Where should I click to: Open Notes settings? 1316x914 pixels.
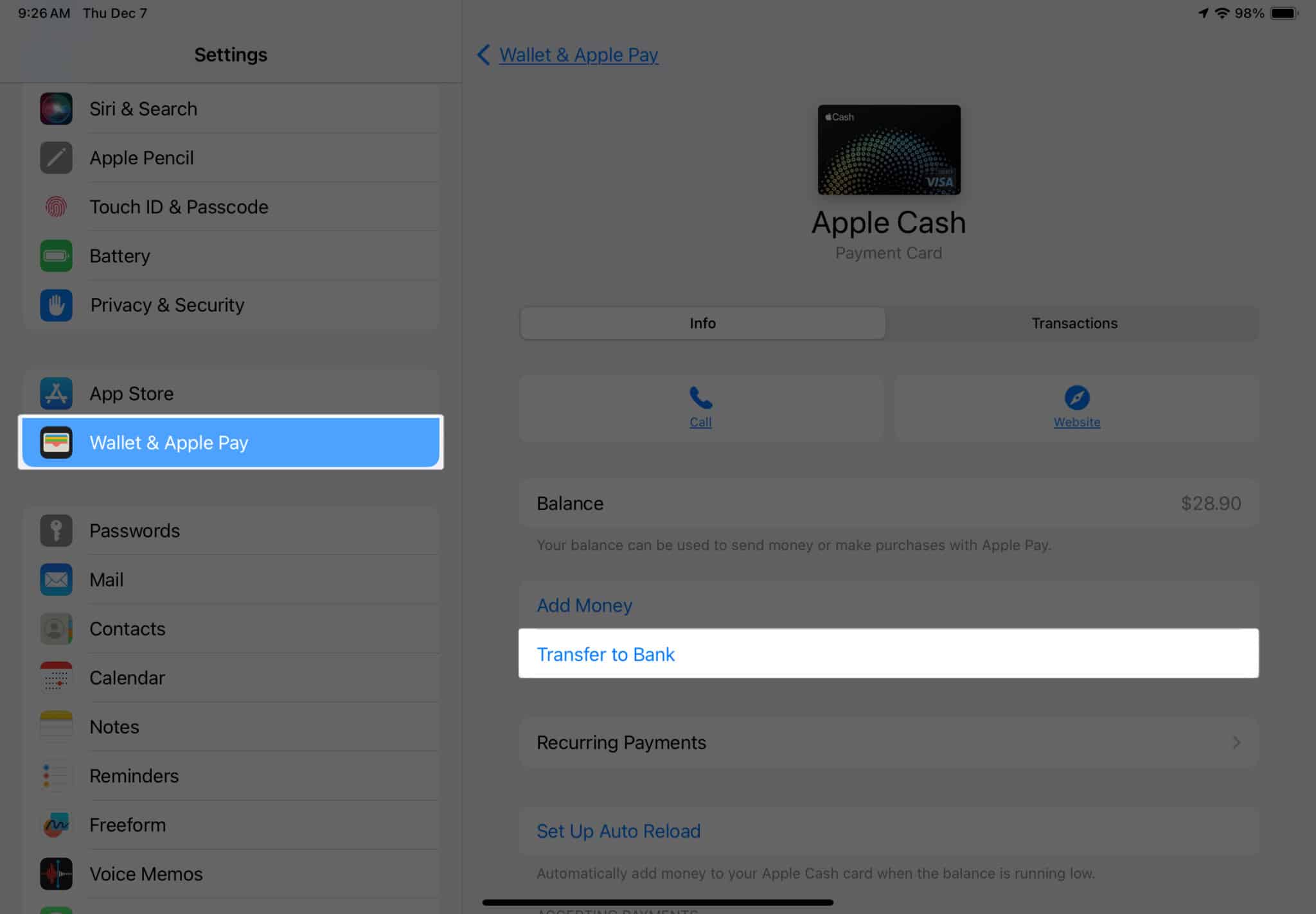coord(231,726)
